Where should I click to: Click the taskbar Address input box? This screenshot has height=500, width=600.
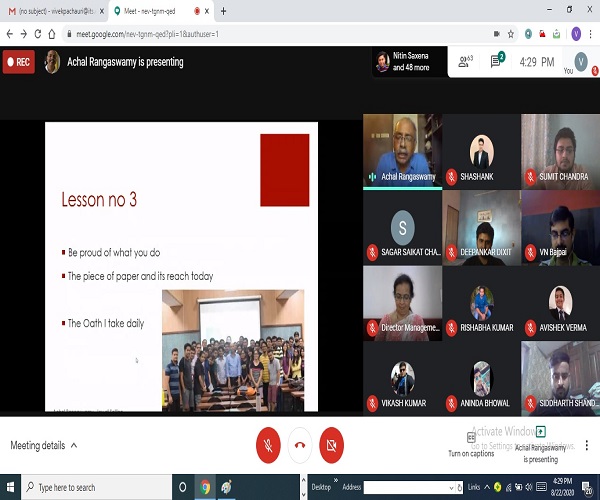(408, 487)
